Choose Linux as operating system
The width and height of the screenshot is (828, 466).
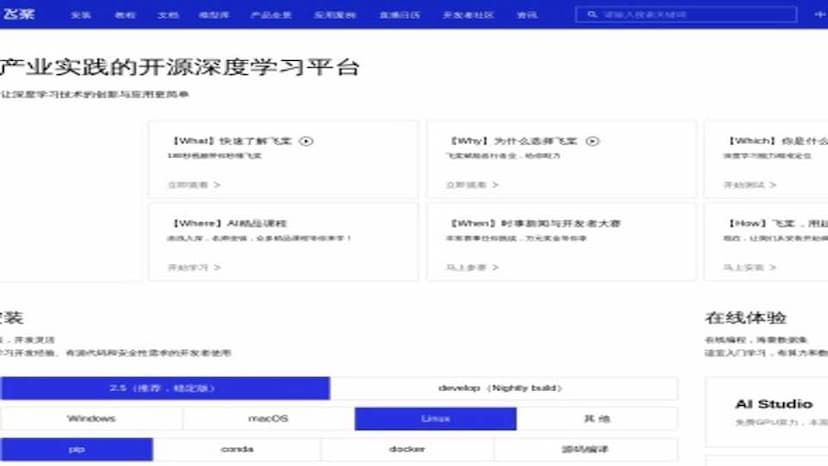click(436, 418)
